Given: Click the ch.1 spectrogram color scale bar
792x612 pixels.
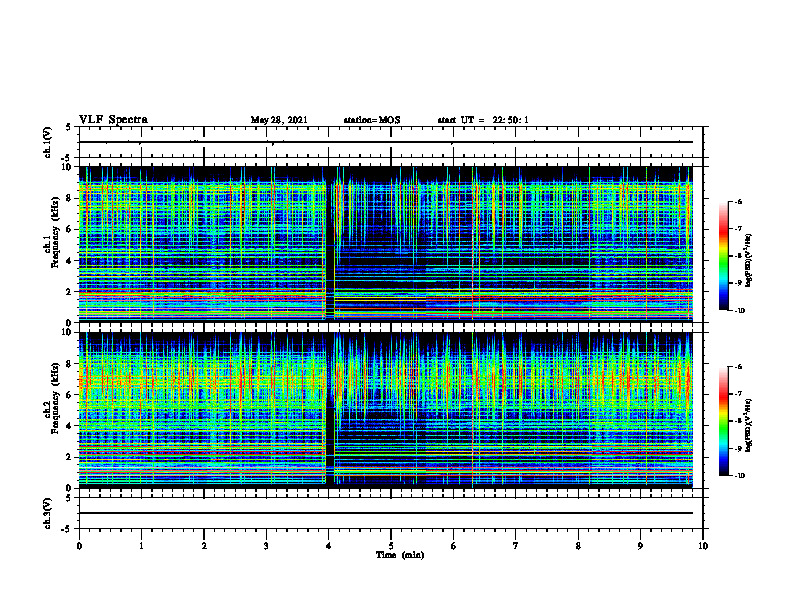Looking at the screenshot, I should (x=723, y=256).
